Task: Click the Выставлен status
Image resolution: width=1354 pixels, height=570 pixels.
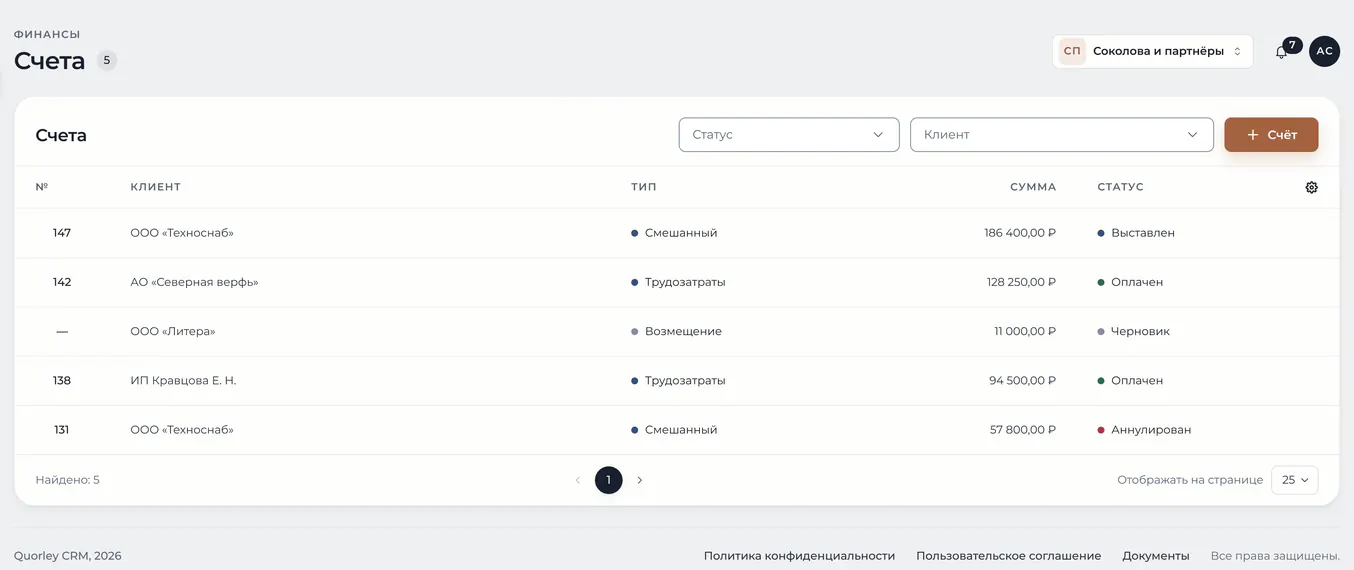Action: (1136, 233)
